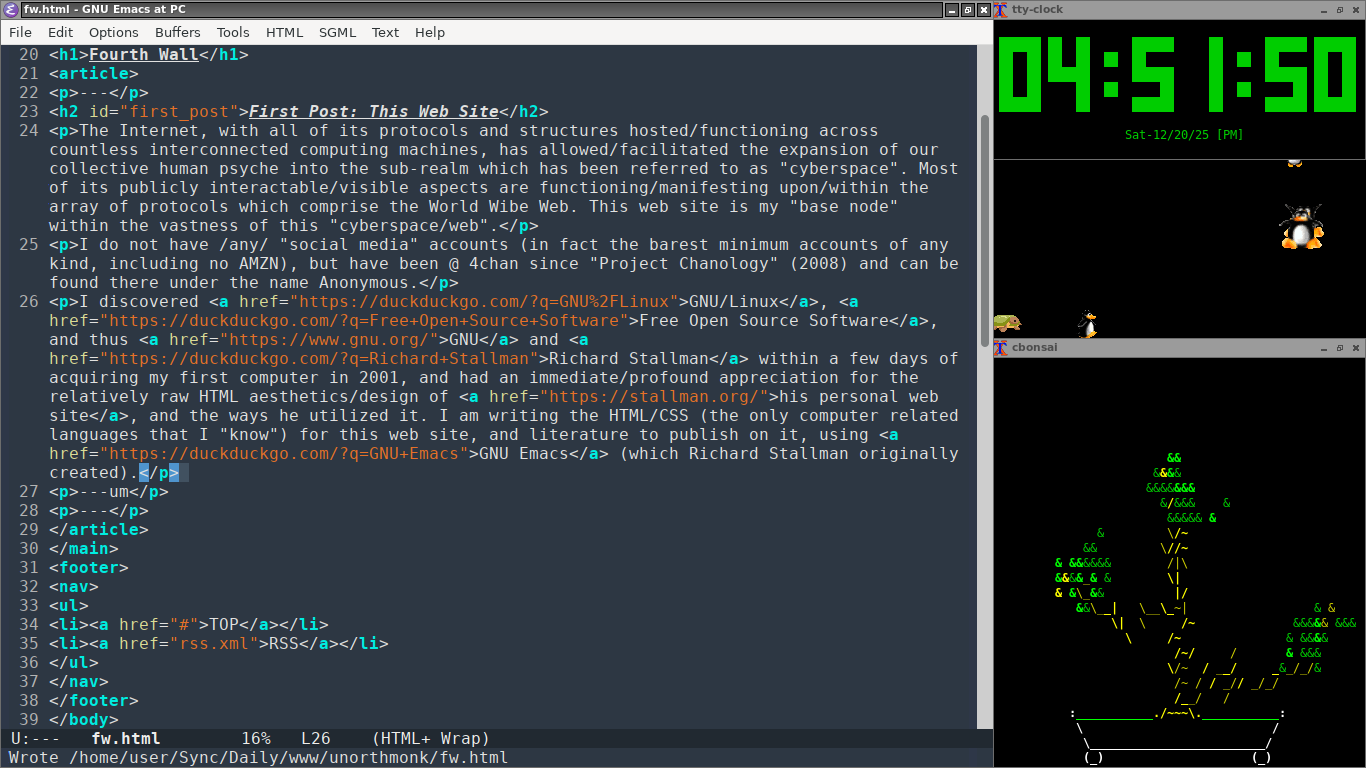Image resolution: width=1366 pixels, height=768 pixels.
Task: Close the tty-clock window
Action: [1356, 10]
